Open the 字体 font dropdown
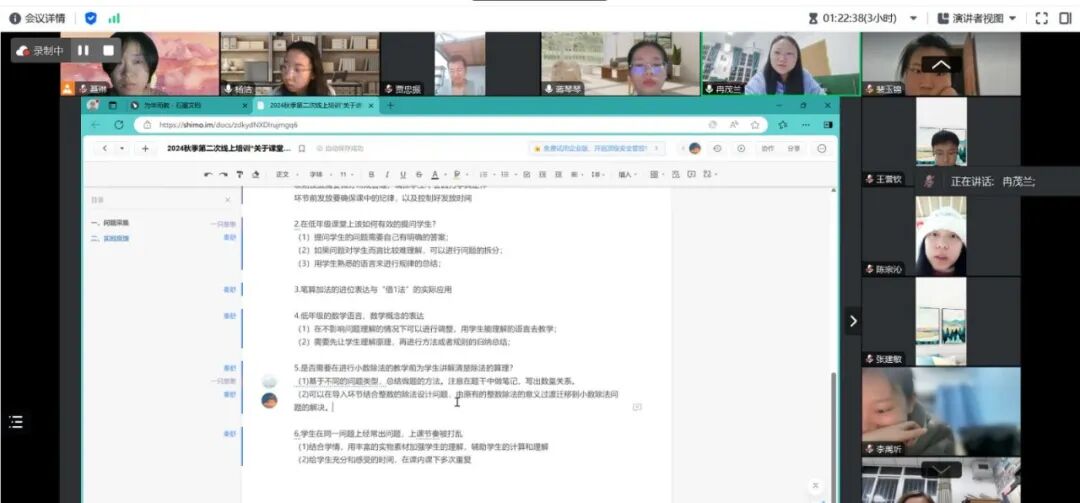This screenshot has height=503, width=1080. (320, 174)
